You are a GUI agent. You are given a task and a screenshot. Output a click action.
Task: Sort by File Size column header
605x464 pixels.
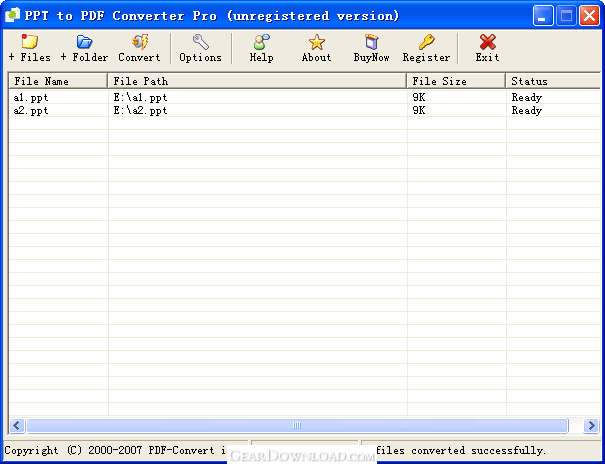tap(456, 81)
